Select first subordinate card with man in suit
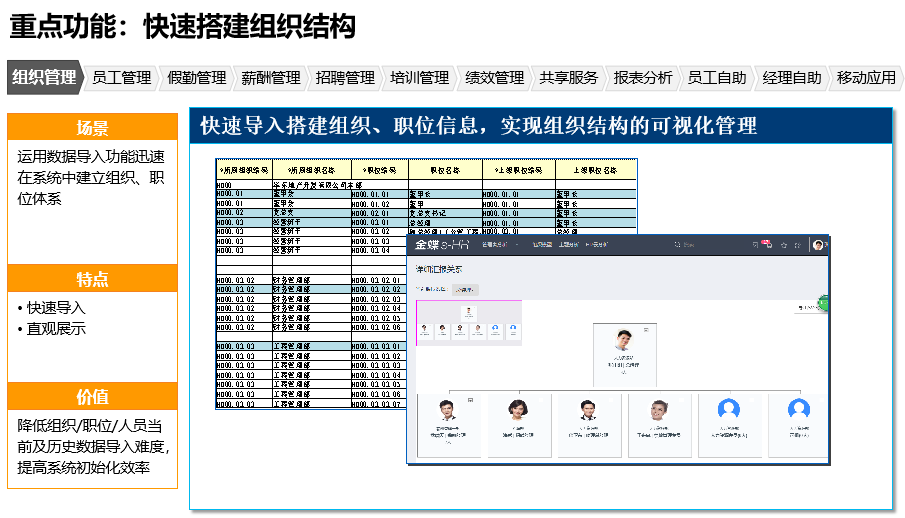Viewport: 905px width, 518px height. tap(448, 426)
